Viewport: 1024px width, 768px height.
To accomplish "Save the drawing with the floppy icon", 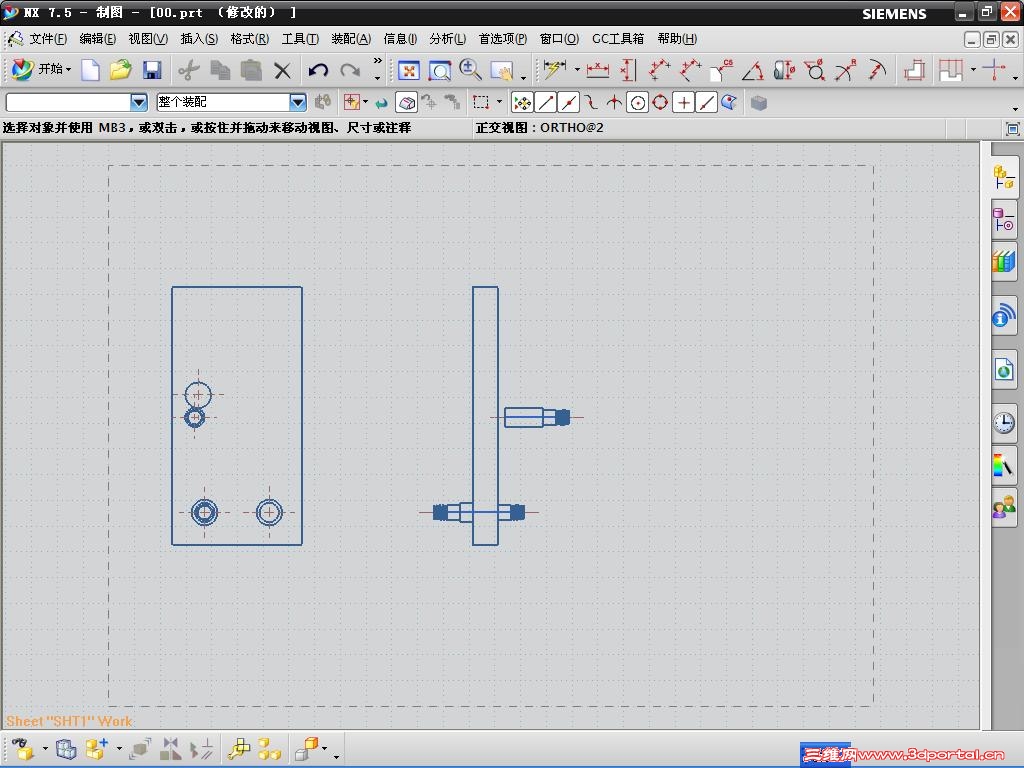I will tap(152, 69).
